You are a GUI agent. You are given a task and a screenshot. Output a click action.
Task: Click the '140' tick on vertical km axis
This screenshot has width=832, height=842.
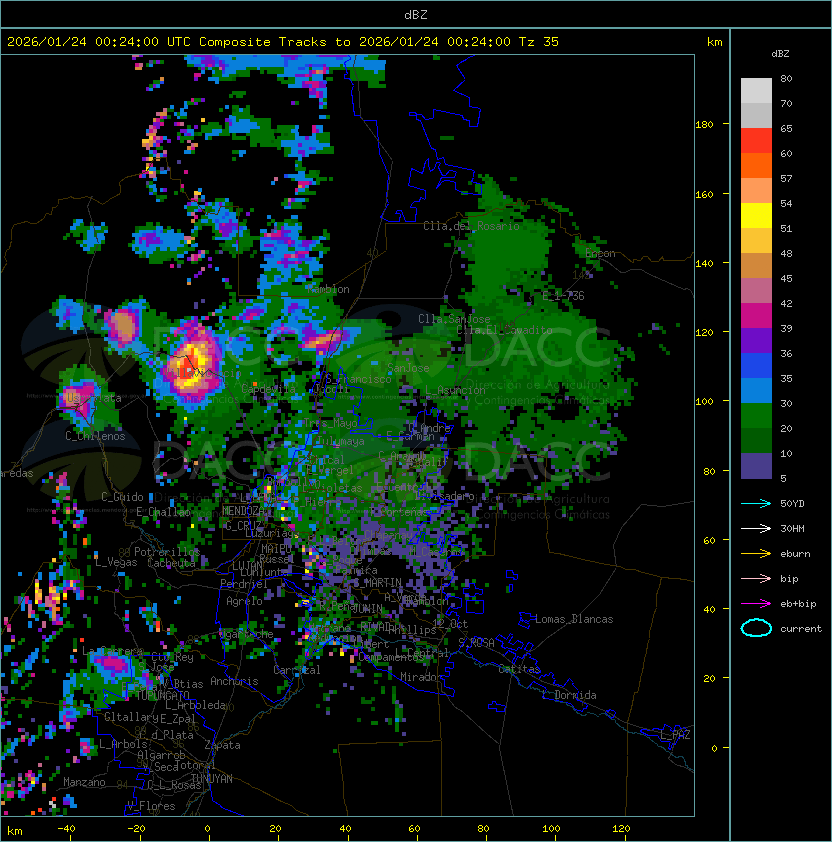pos(704,264)
